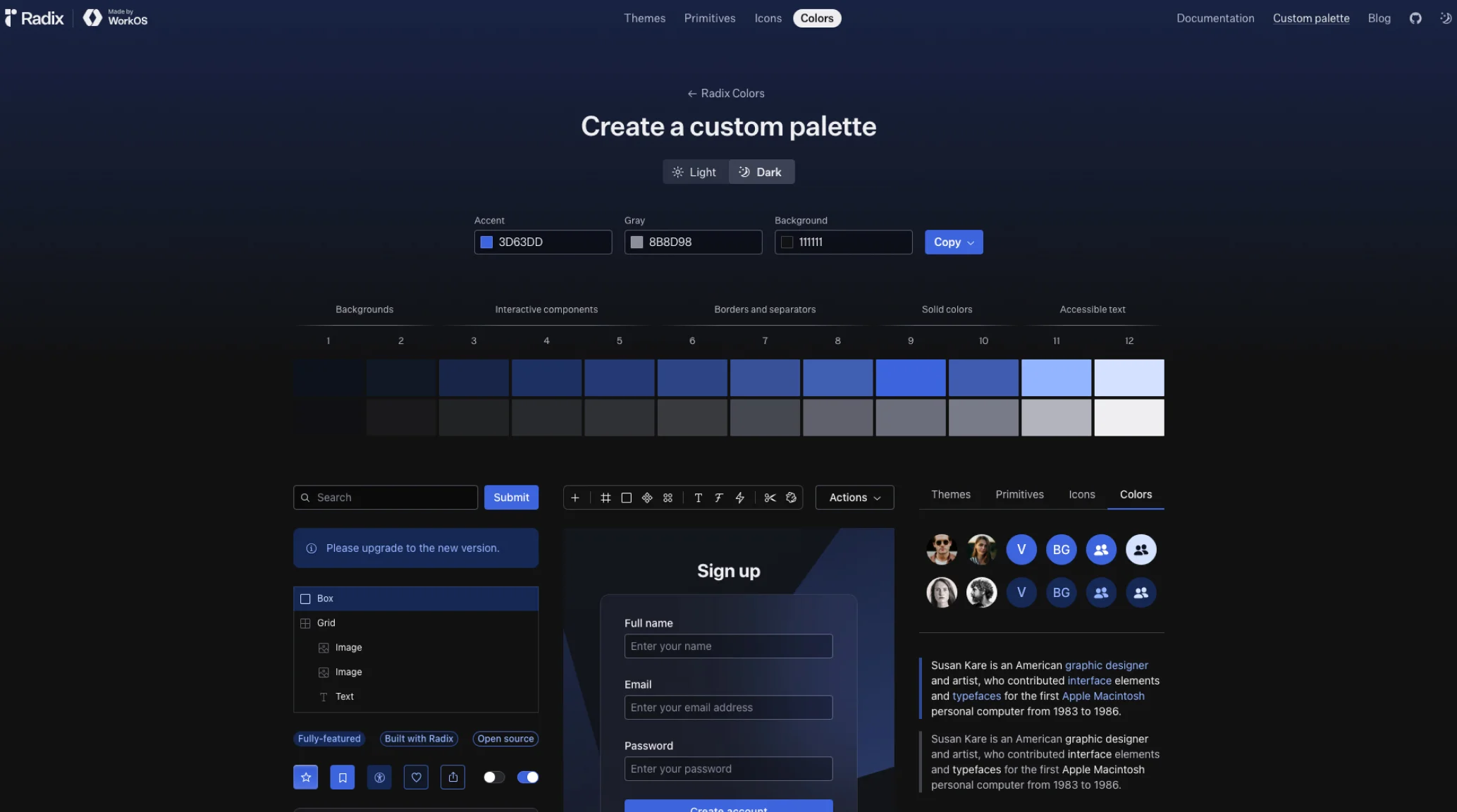The width and height of the screenshot is (1457, 812).
Task: Select the Text 'T' tool icon
Action: (698, 498)
